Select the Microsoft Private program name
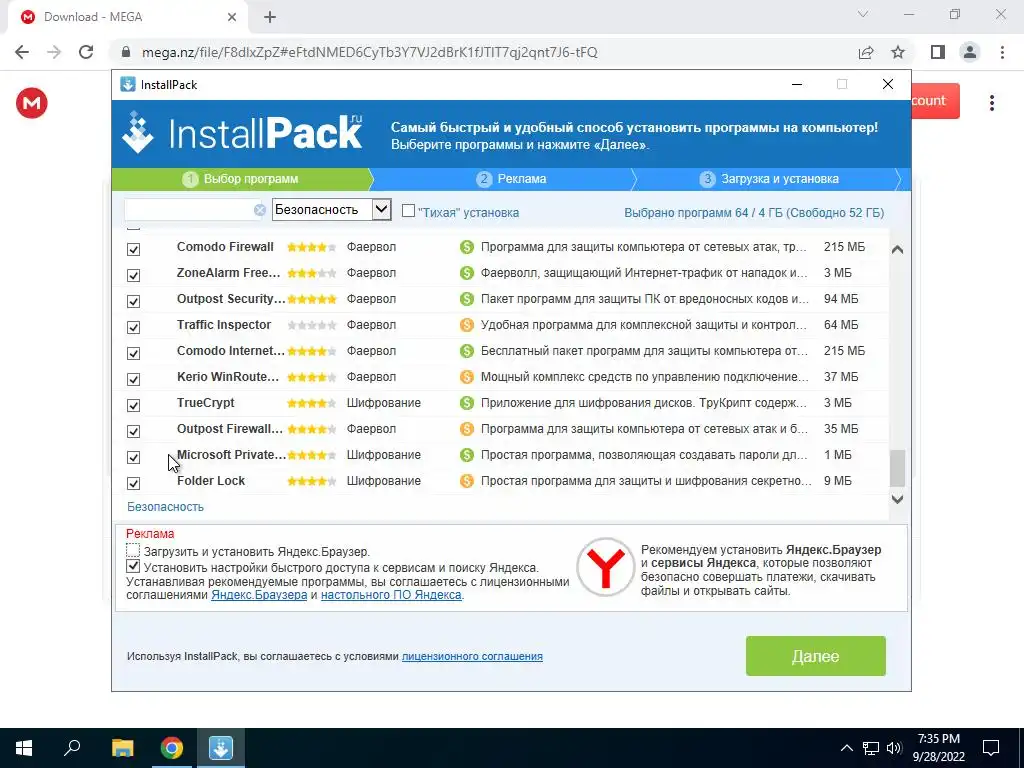The width and height of the screenshot is (1024, 768). [231, 455]
